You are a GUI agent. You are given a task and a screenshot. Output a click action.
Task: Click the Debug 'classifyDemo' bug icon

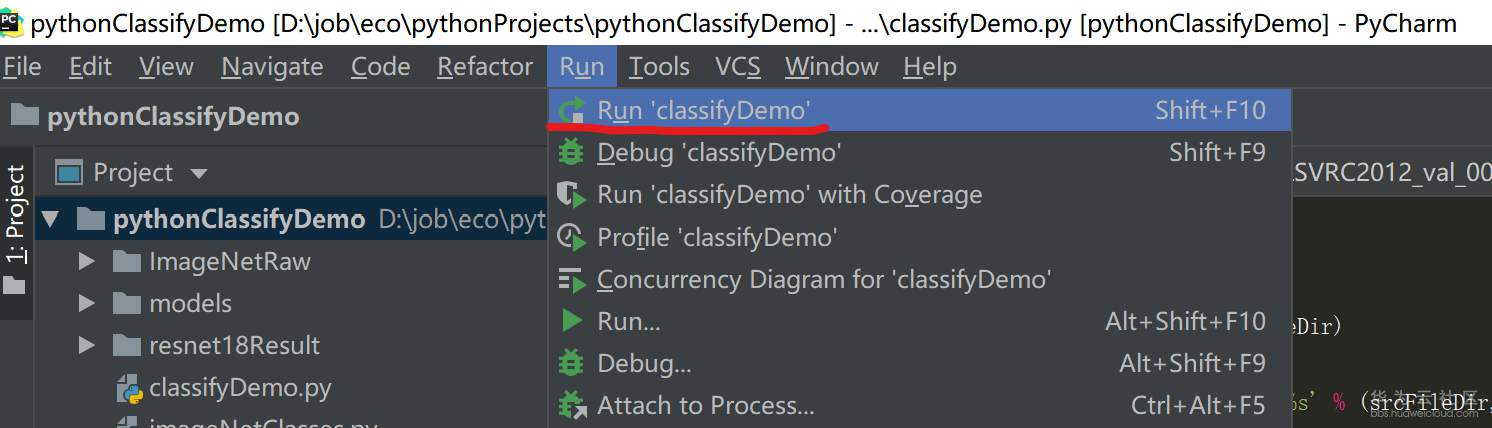point(572,153)
